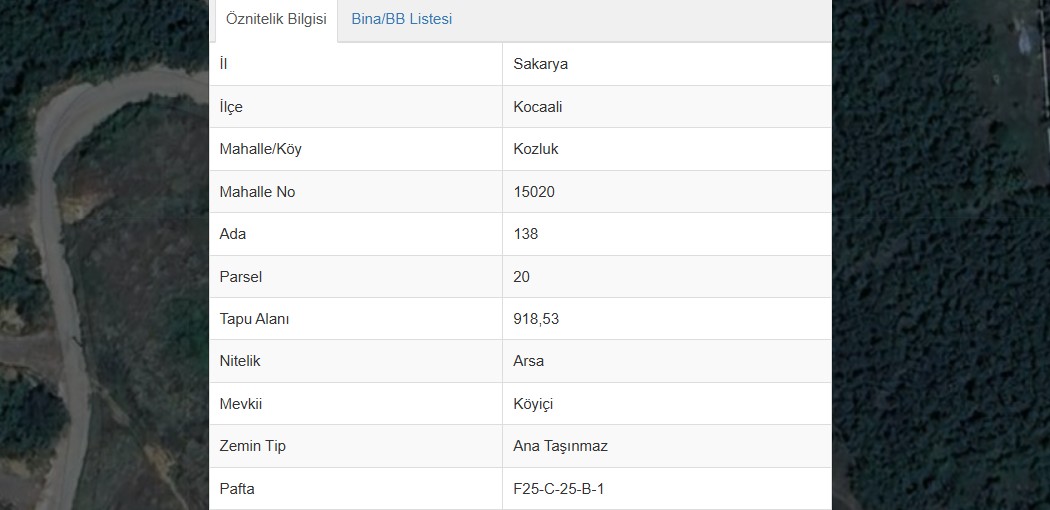Switch to the Bina/BB Listesi tab
The height and width of the screenshot is (510, 1050).
(402, 19)
